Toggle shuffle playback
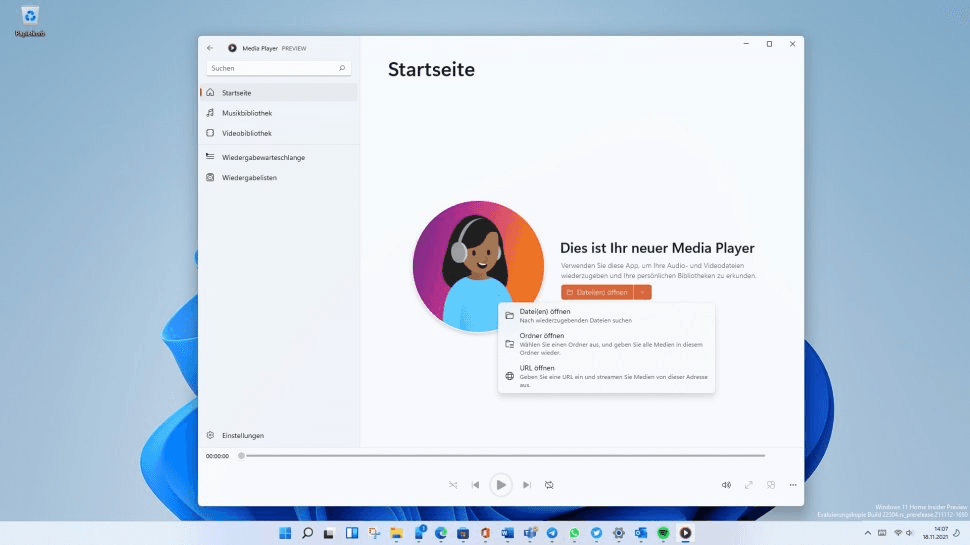The height and width of the screenshot is (545, 970). tap(453, 485)
